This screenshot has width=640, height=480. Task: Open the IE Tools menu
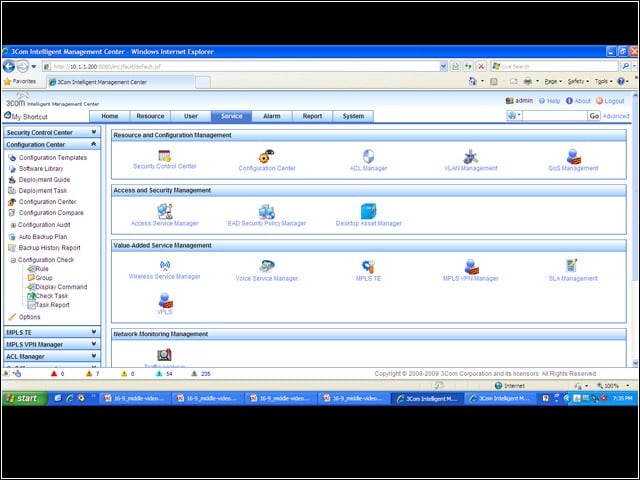[603, 81]
